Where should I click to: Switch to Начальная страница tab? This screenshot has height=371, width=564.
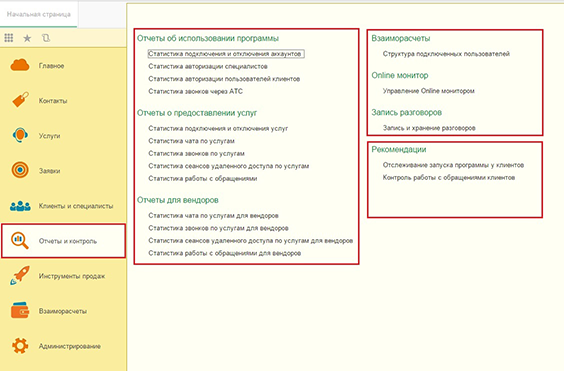[x=38, y=14]
